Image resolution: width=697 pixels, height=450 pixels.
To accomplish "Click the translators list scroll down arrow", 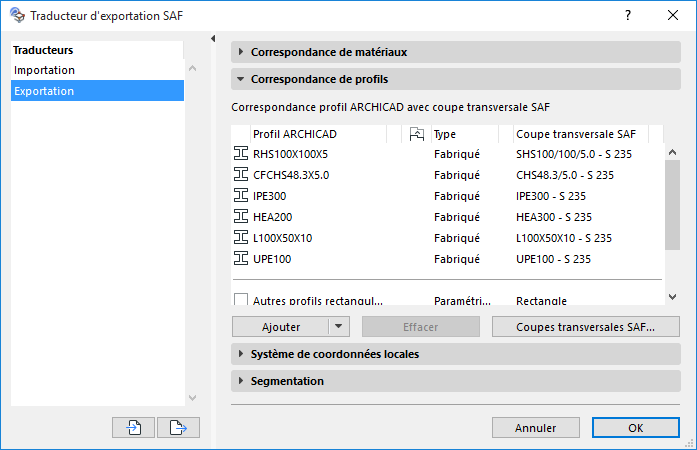I will pyautogui.click(x=192, y=398).
